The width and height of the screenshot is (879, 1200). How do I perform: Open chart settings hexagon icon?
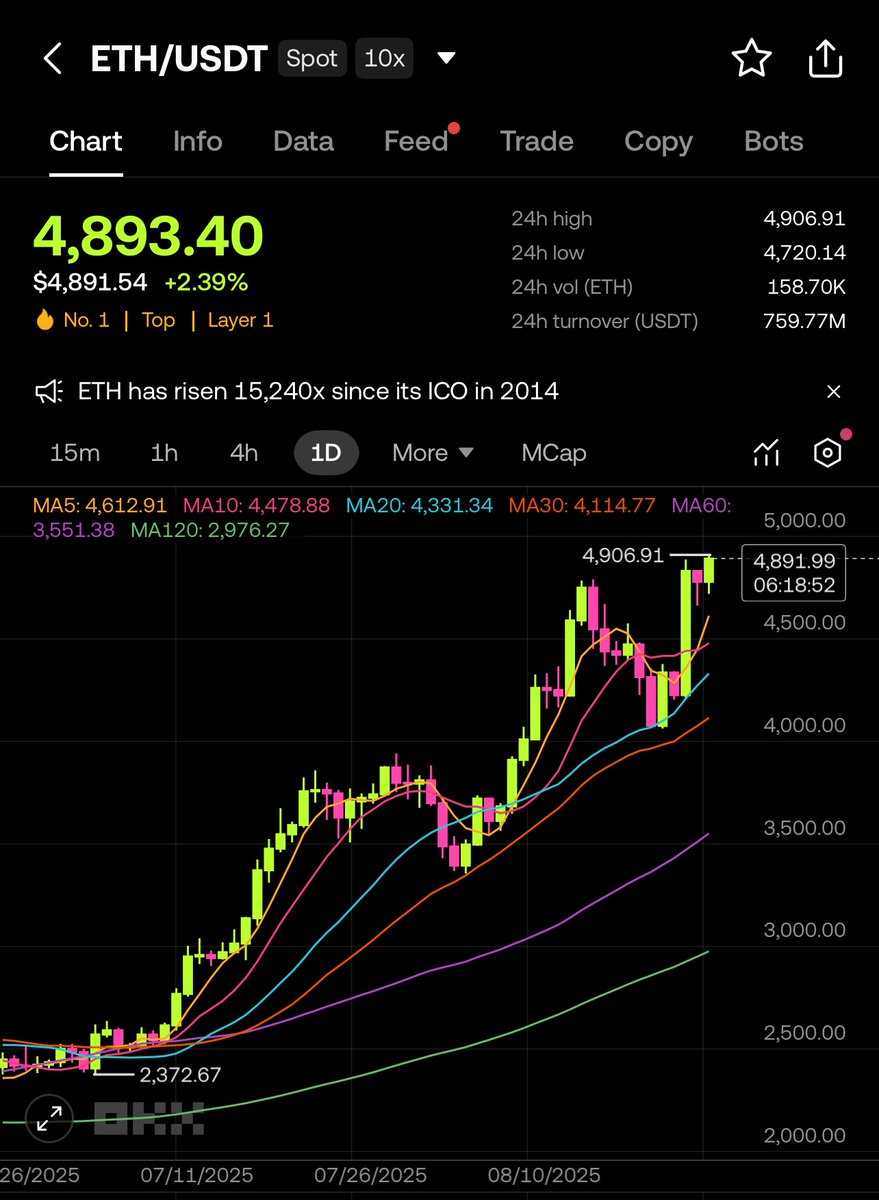tap(827, 453)
